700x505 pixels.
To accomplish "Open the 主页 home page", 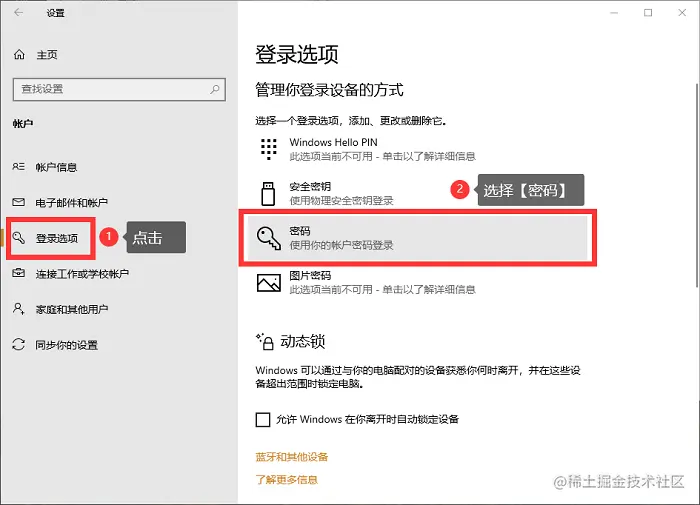I will [x=47, y=55].
